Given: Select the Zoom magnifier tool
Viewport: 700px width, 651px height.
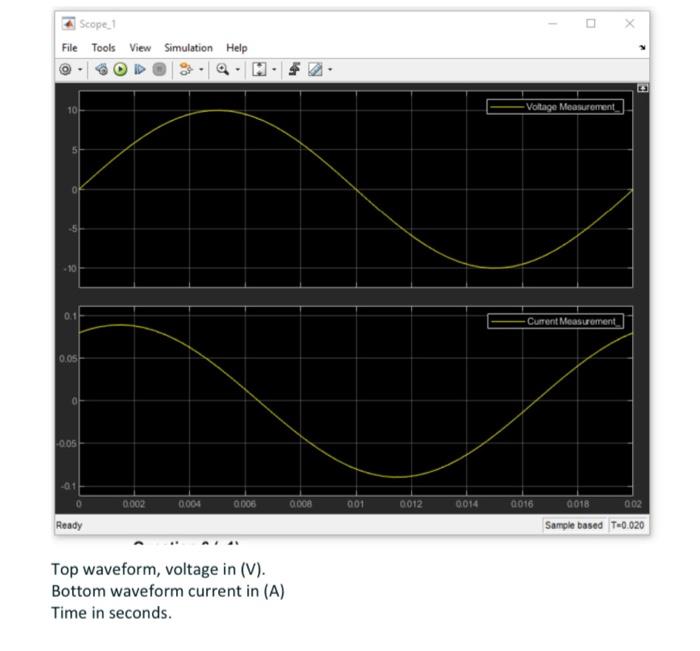Looking at the screenshot, I should (222, 70).
